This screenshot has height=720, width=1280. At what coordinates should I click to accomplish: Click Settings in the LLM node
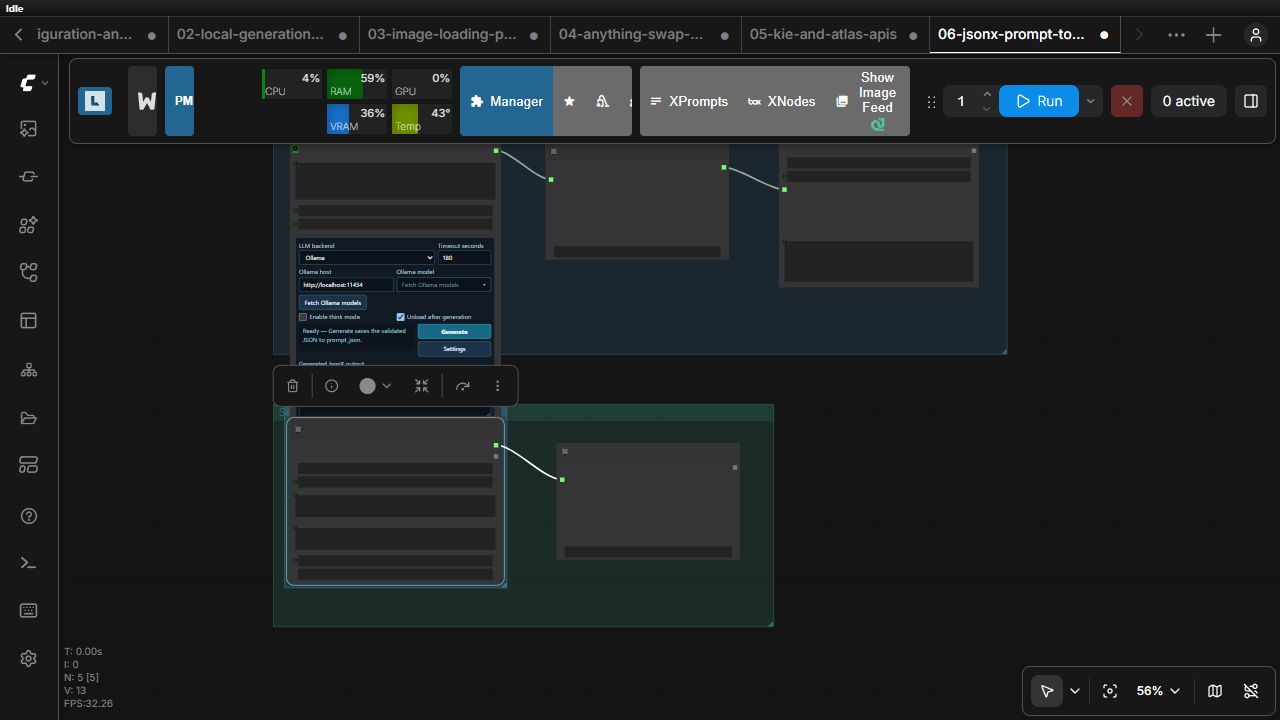[x=454, y=349]
